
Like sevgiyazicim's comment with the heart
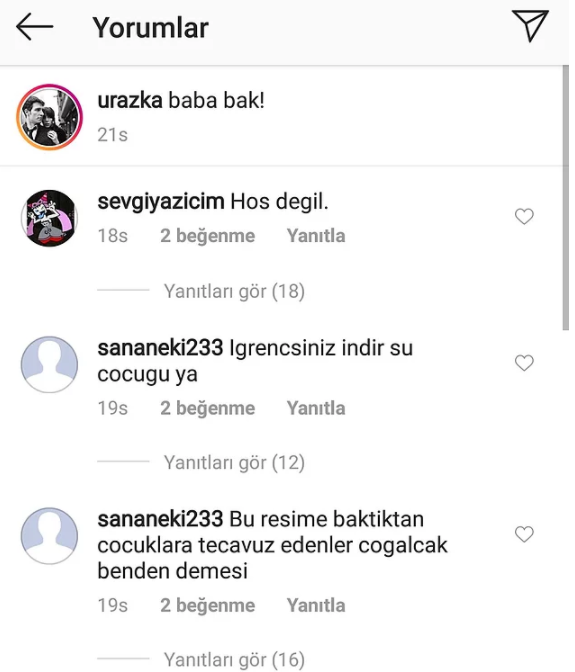(524, 216)
